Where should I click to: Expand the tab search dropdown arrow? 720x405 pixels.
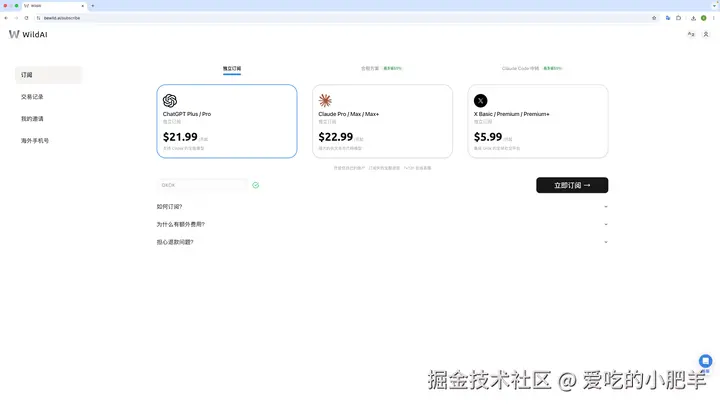[x=714, y=6]
